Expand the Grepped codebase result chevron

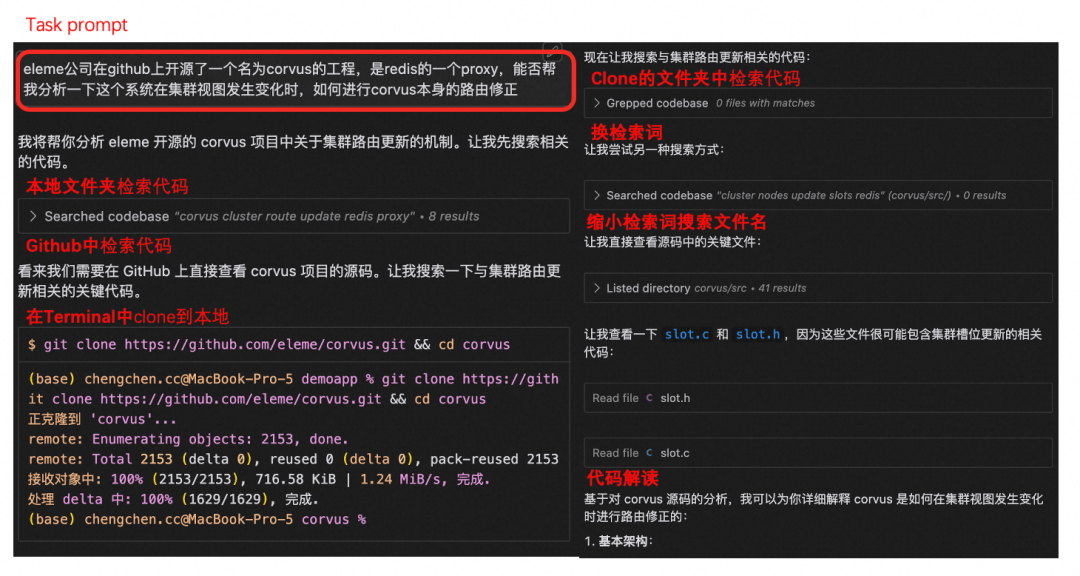tap(596, 103)
